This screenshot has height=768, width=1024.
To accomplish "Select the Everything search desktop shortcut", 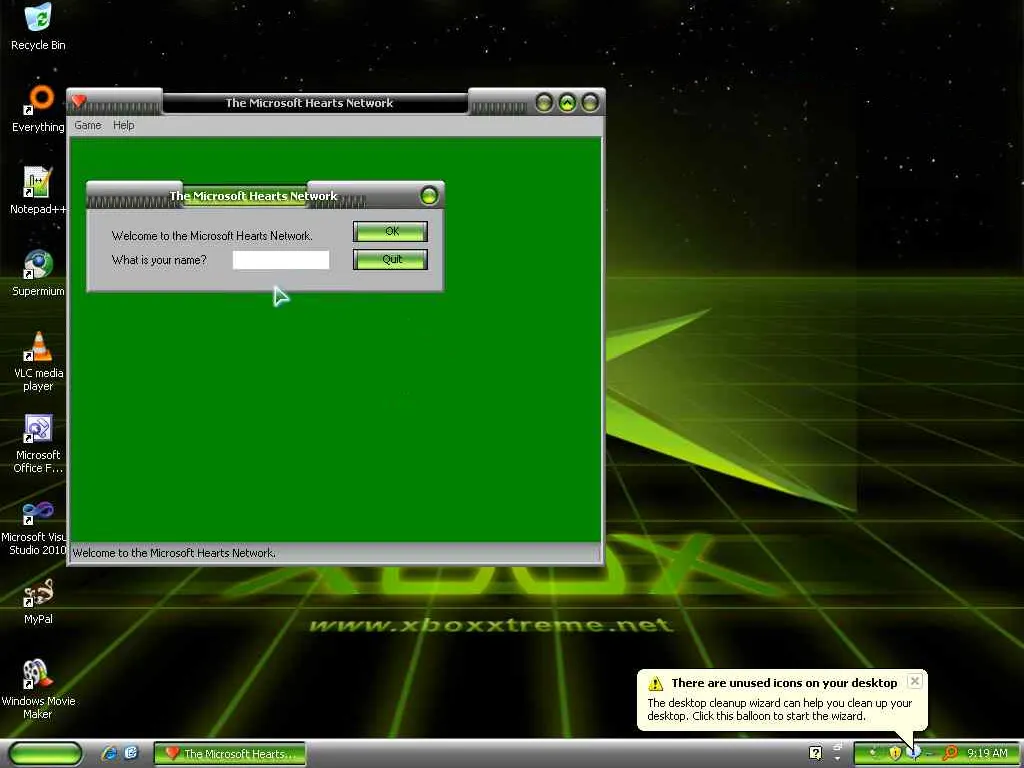I will (x=38, y=108).
